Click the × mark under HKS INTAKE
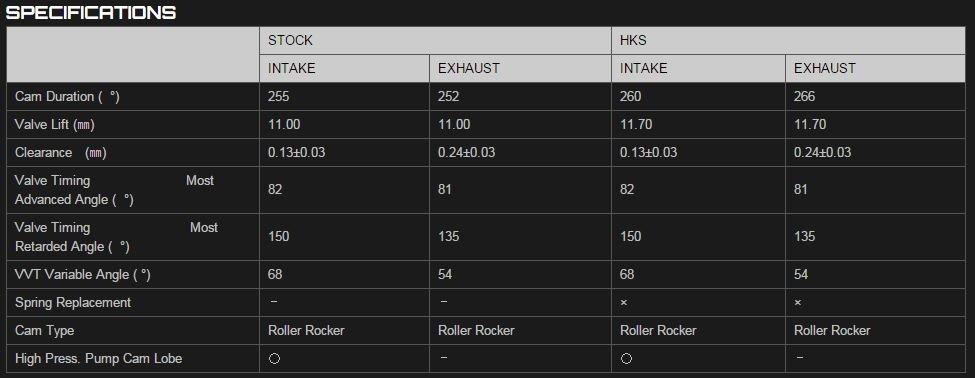975x378 pixels. click(x=624, y=303)
